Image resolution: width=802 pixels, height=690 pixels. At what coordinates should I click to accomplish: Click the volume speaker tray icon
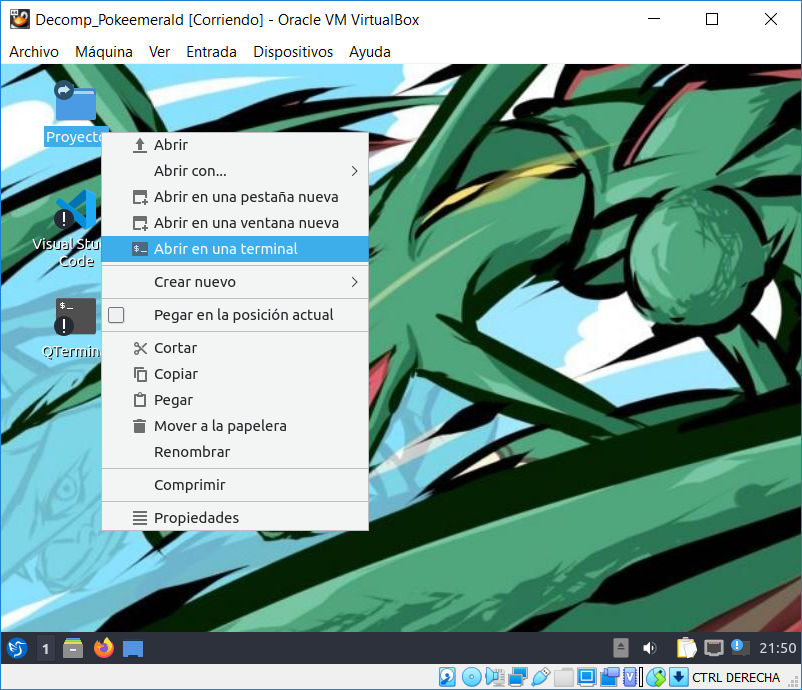[649, 649]
